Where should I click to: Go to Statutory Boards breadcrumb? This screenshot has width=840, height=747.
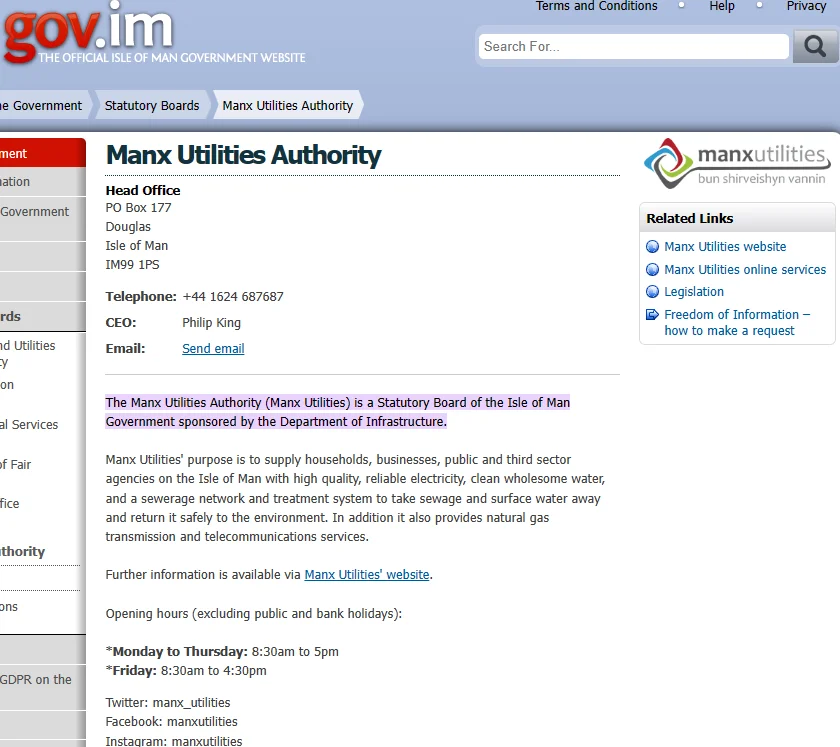(152, 106)
